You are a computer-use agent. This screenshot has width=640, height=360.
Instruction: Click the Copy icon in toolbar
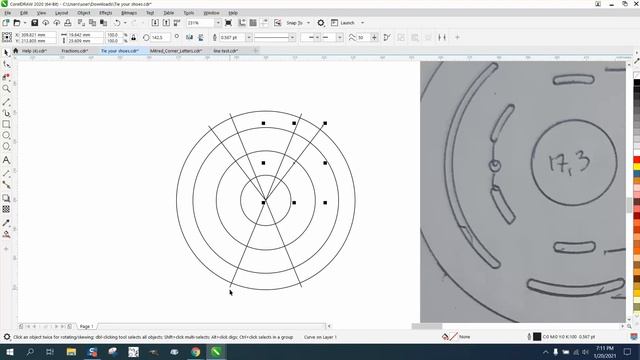click(x=93, y=23)
